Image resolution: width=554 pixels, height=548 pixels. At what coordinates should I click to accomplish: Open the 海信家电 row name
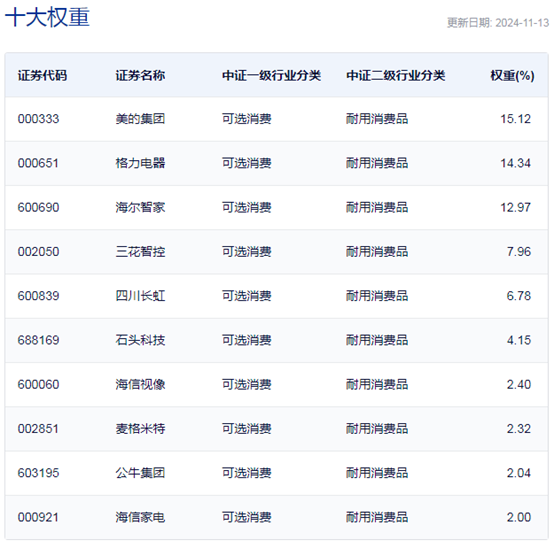click(140, 517)
